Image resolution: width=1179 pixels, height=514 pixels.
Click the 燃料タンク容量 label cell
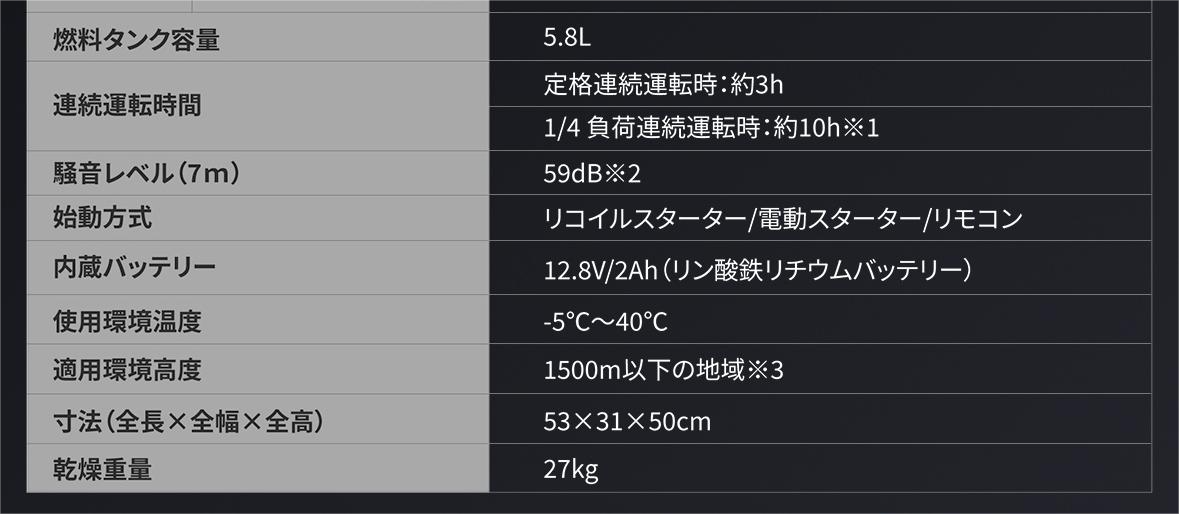coord(136,40)
